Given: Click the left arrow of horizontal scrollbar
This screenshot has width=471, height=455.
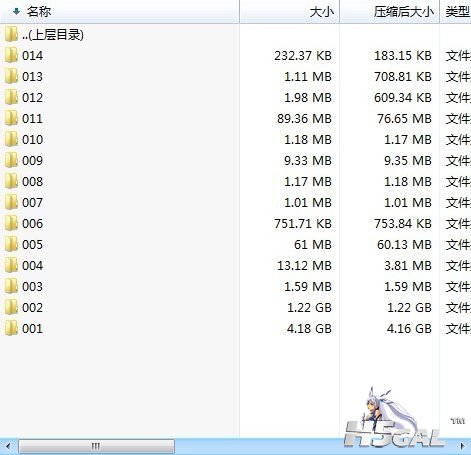Looking at the screenshot, I should click(8, 446).
